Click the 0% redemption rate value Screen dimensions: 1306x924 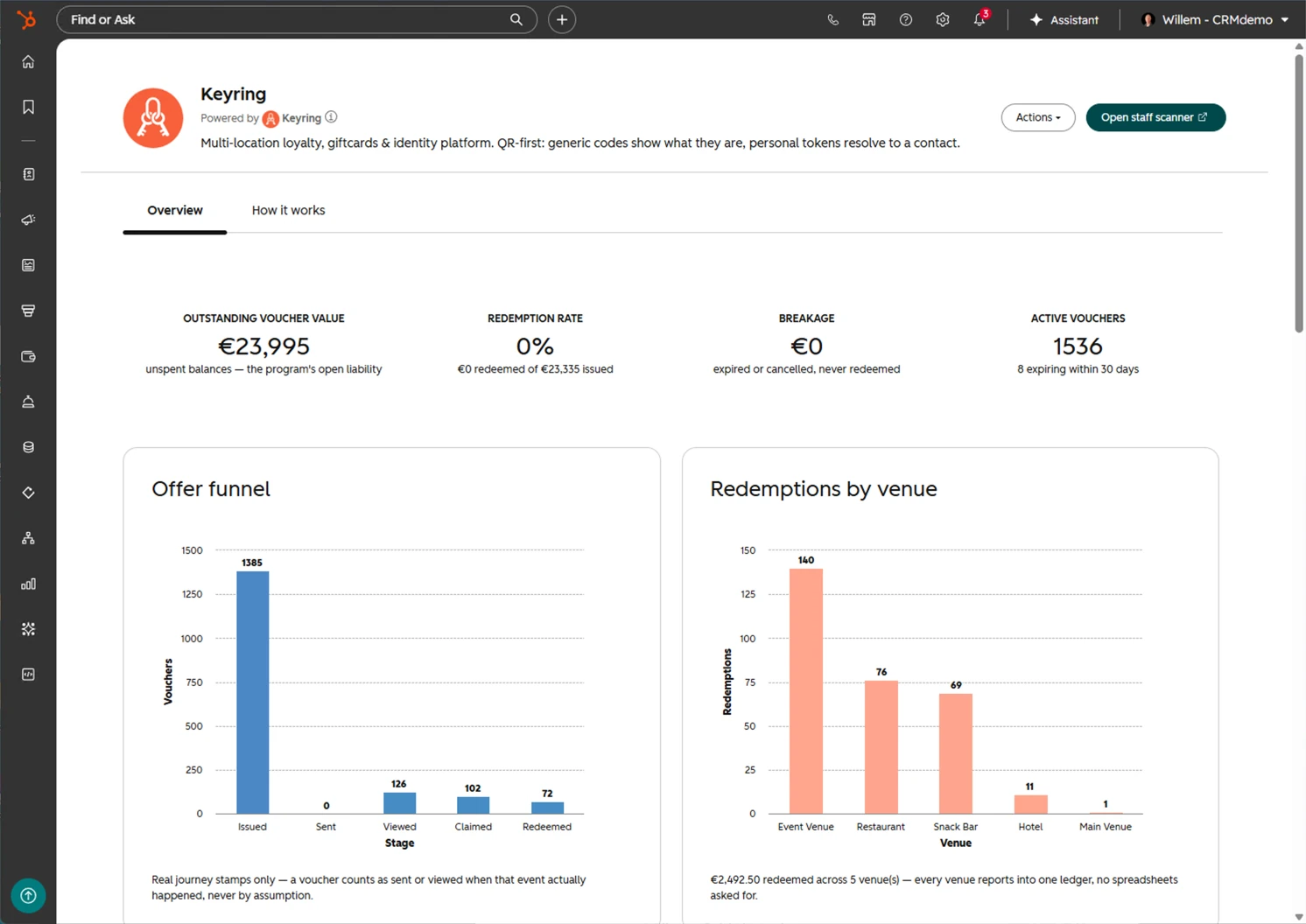[x=535, y=346]
